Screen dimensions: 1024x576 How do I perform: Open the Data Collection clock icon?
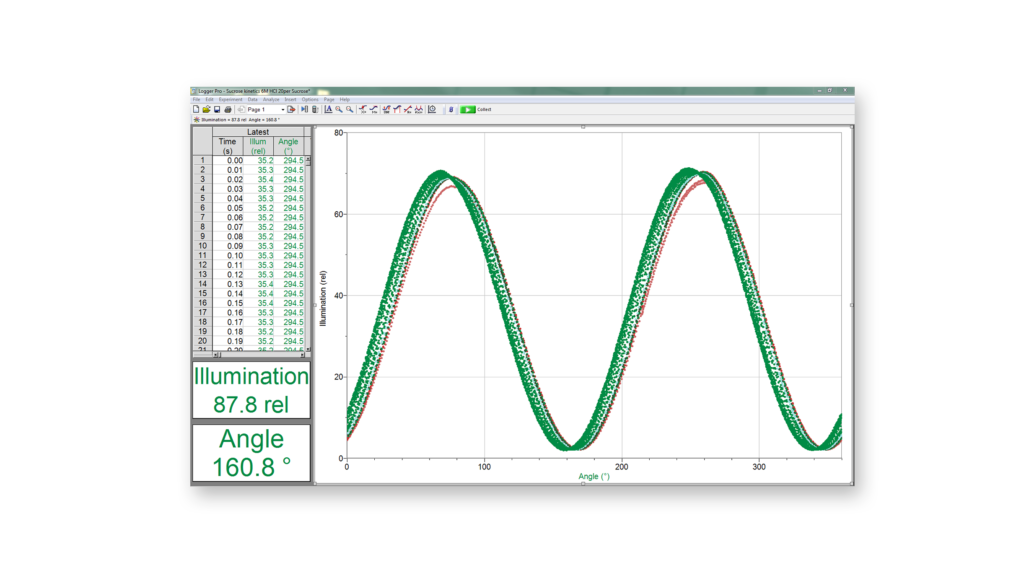[432, 109]
